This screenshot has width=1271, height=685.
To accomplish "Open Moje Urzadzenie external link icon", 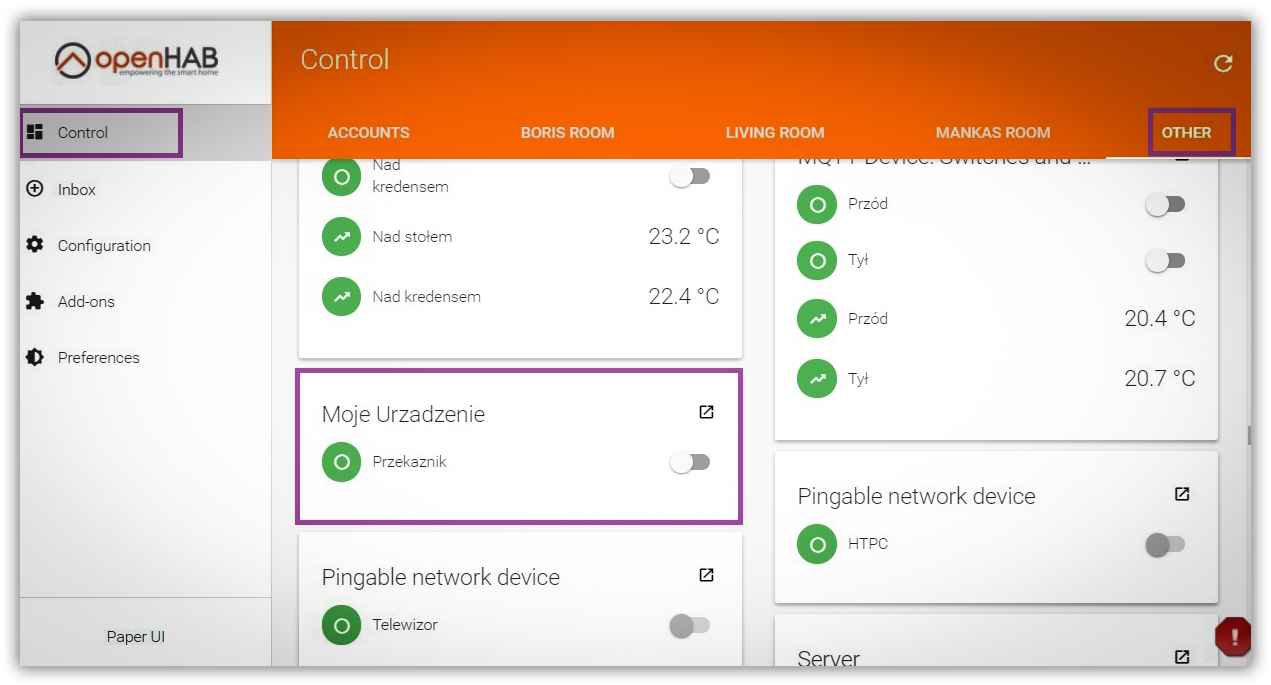I will click(706, 412).
